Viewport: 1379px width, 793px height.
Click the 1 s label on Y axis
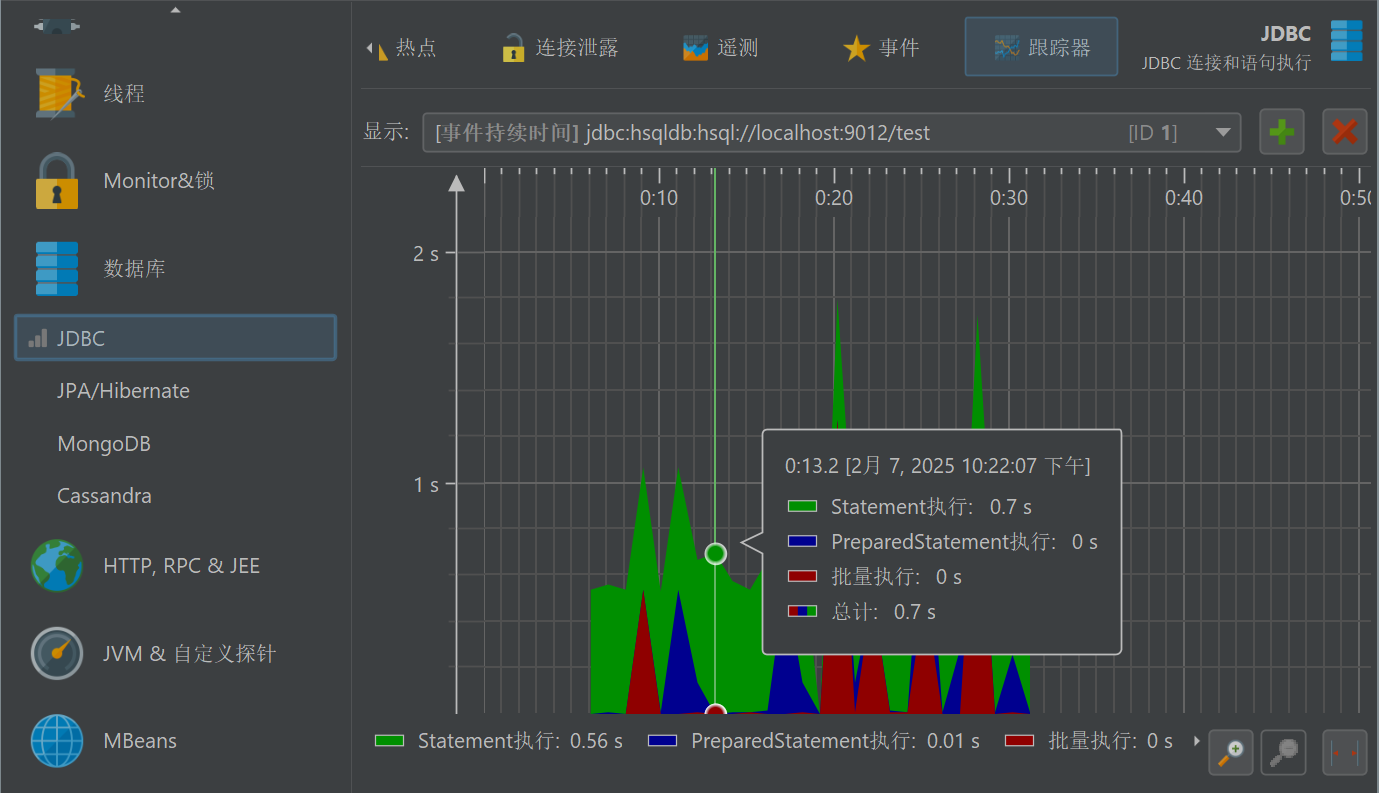pyautogui.click(x=426, y=485)
